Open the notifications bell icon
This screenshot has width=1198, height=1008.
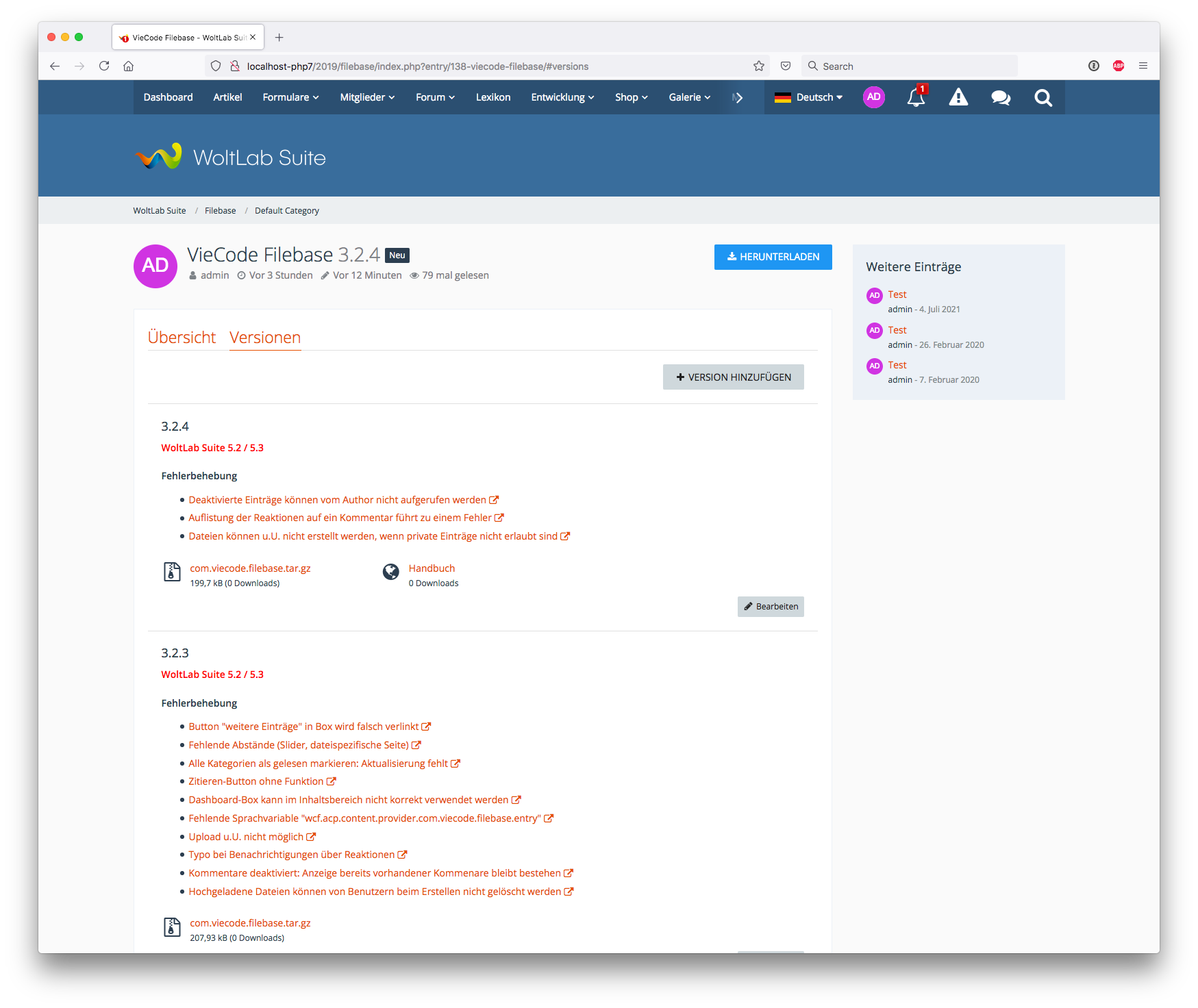pyautogui.click(x=916, y=98)
